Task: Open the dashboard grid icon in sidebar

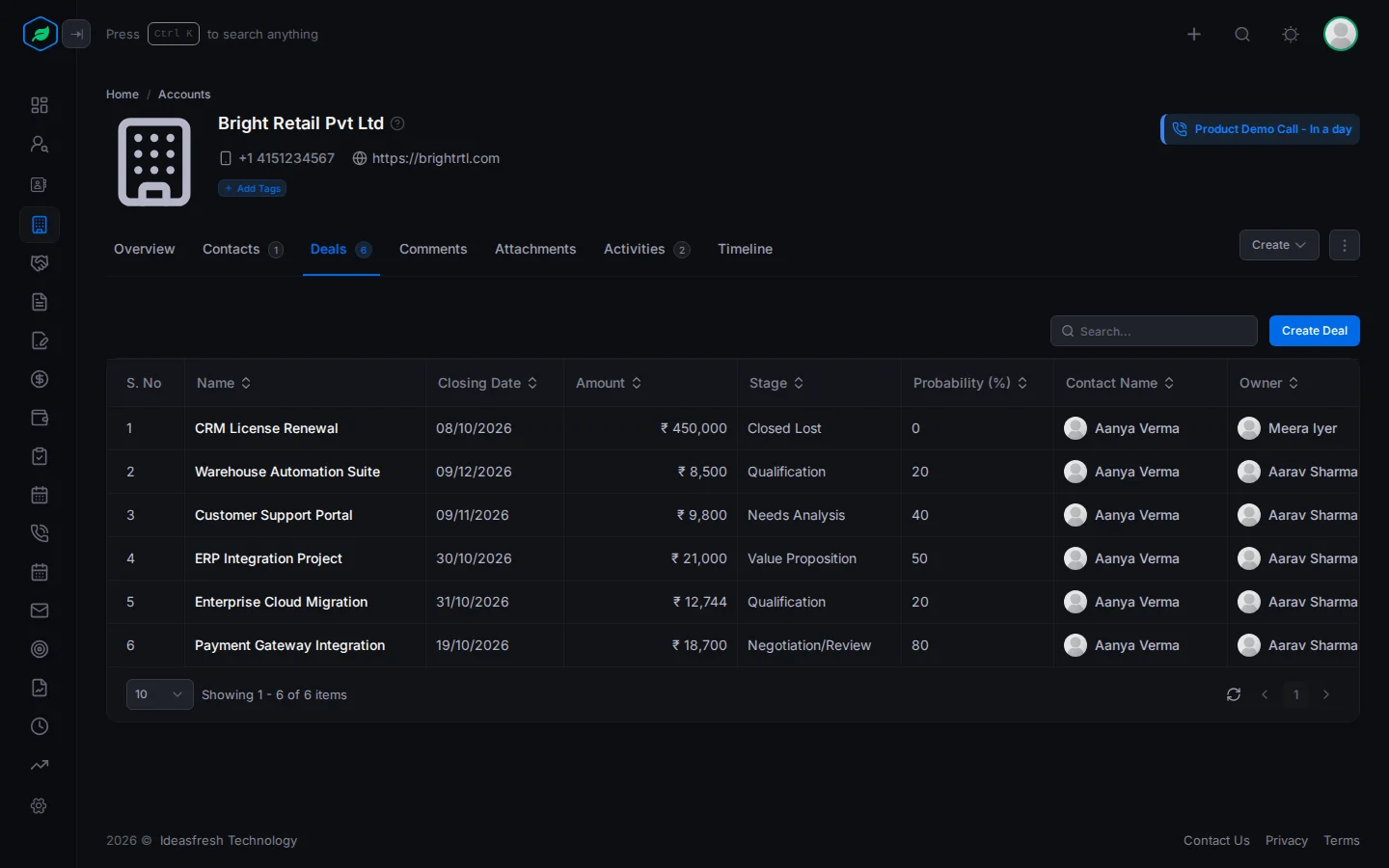Action: click(40, 105)
